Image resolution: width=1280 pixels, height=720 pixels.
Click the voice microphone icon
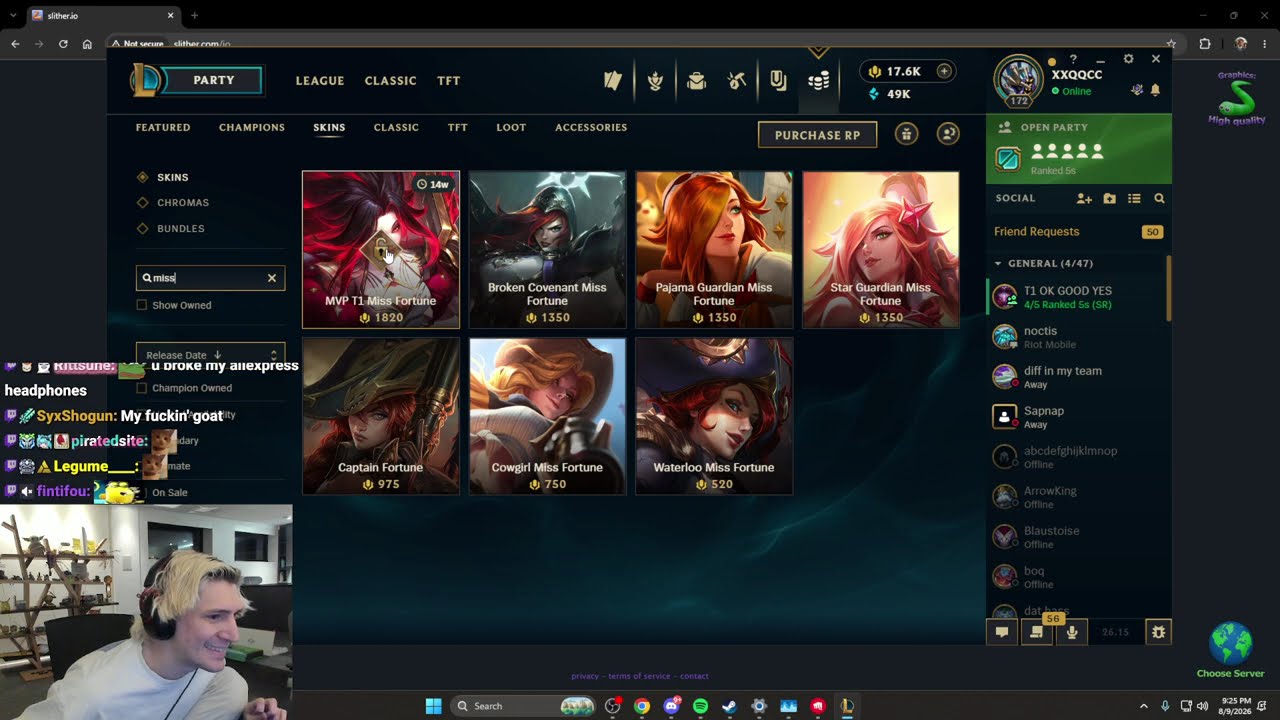tap(1072, 632)
